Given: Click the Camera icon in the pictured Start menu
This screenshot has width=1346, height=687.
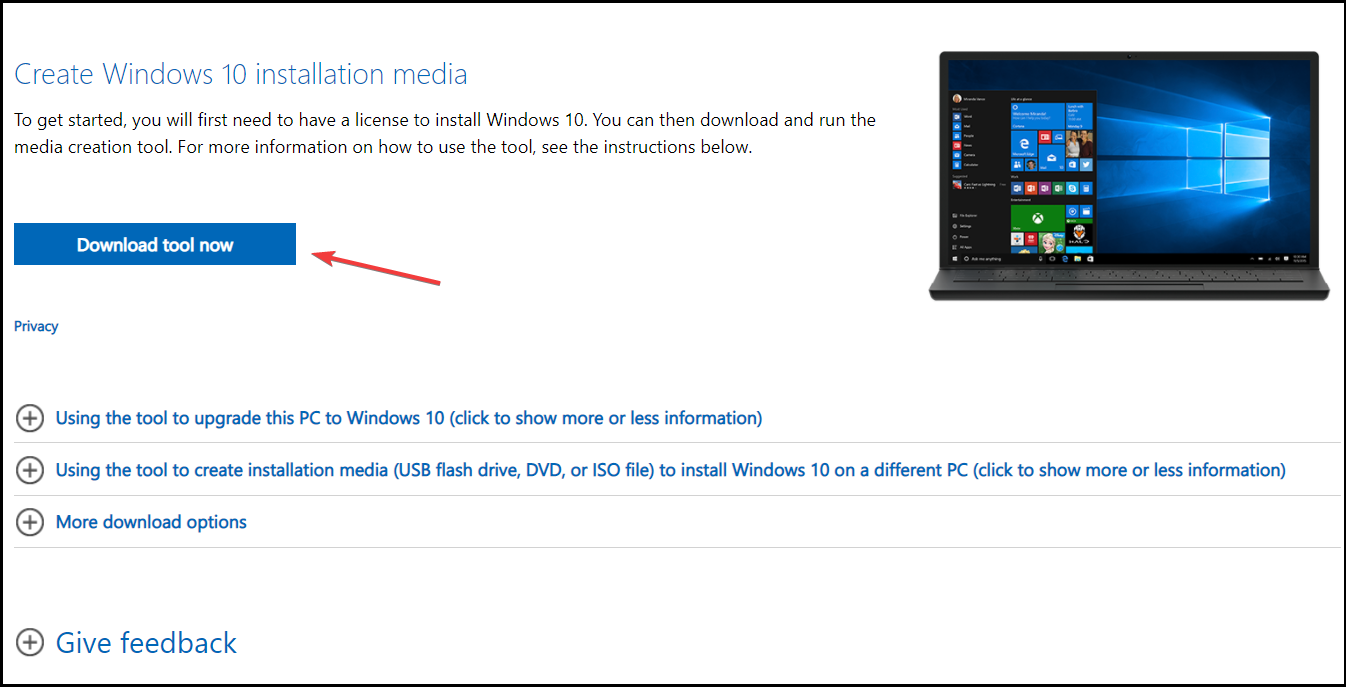Looking at the screenshot, I should (957, 155).
